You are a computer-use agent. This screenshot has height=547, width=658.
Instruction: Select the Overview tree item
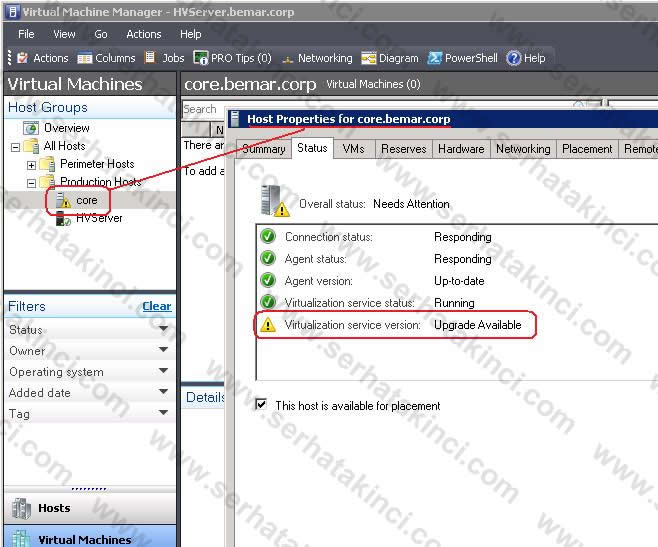tap(67, 128)
